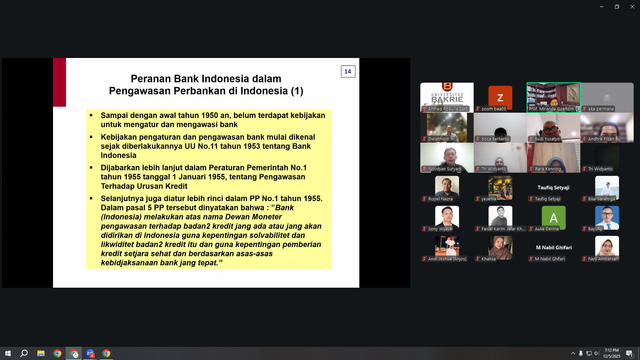The image size is (640, 360).
Task: Select yeselia's profile picture tile
Action: tap(500, 188)
